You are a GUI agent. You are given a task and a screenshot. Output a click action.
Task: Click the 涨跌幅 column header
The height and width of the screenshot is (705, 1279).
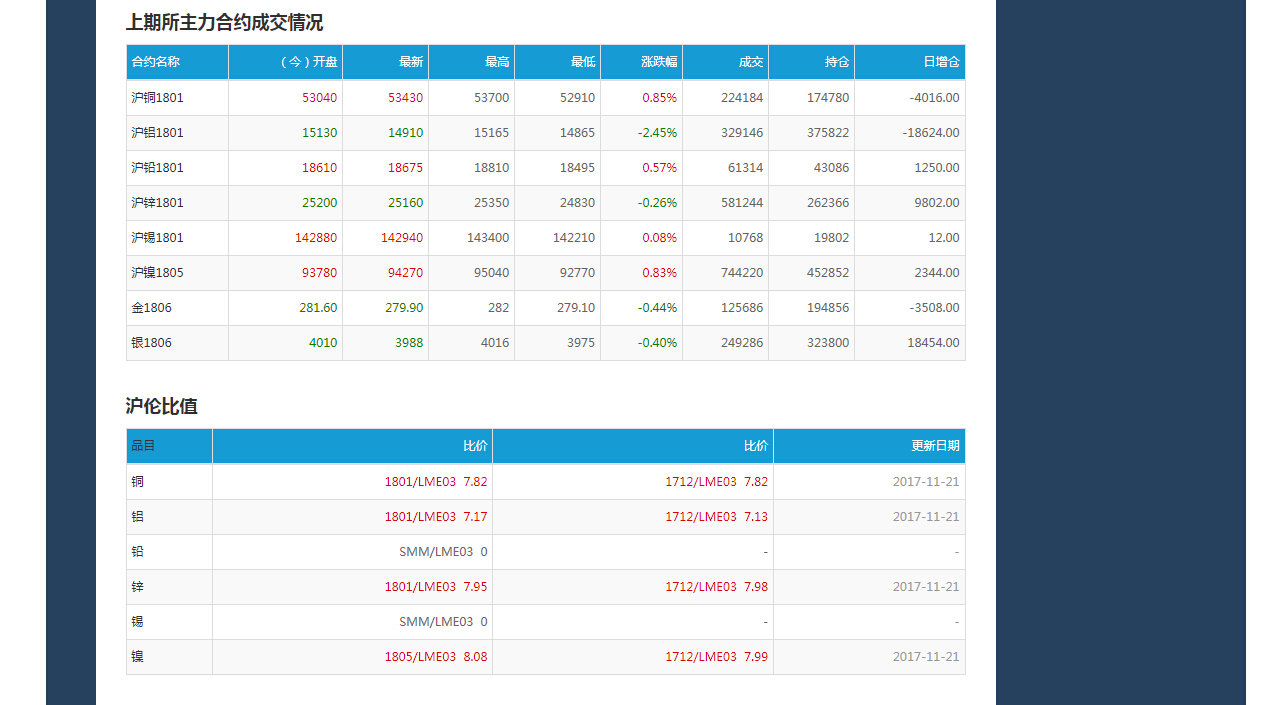pyautogui.click(x=659, y=62)
